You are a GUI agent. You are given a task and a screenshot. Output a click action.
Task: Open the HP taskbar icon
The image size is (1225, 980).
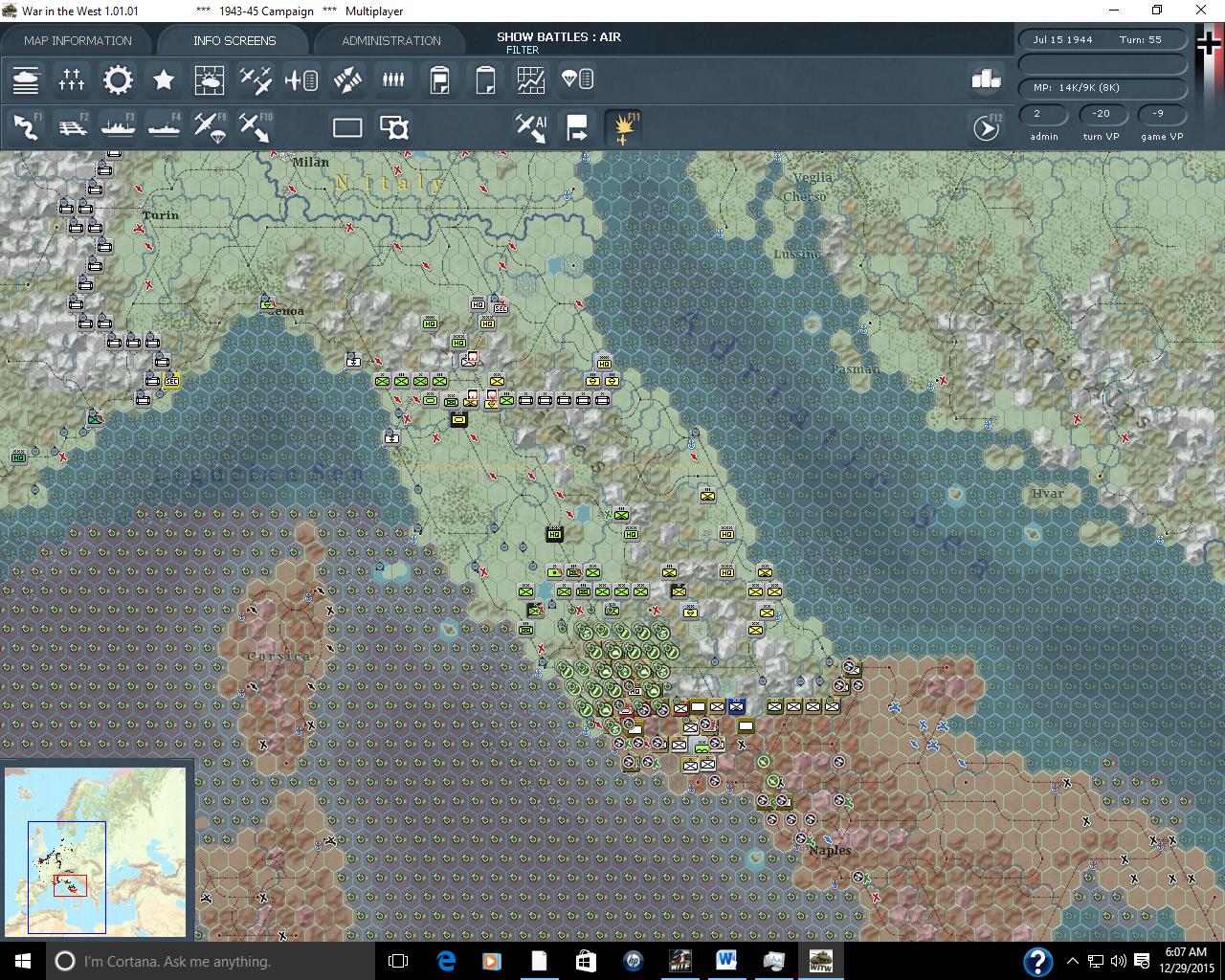pos(633,961)
